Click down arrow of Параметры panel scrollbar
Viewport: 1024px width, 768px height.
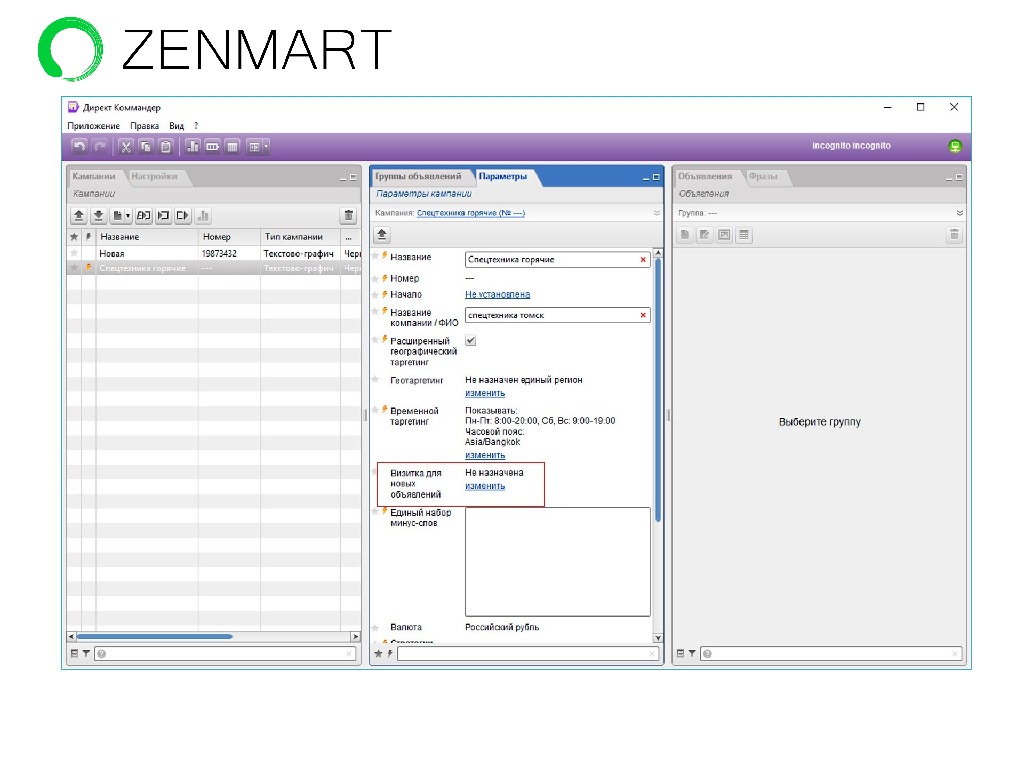pos(658,638)
